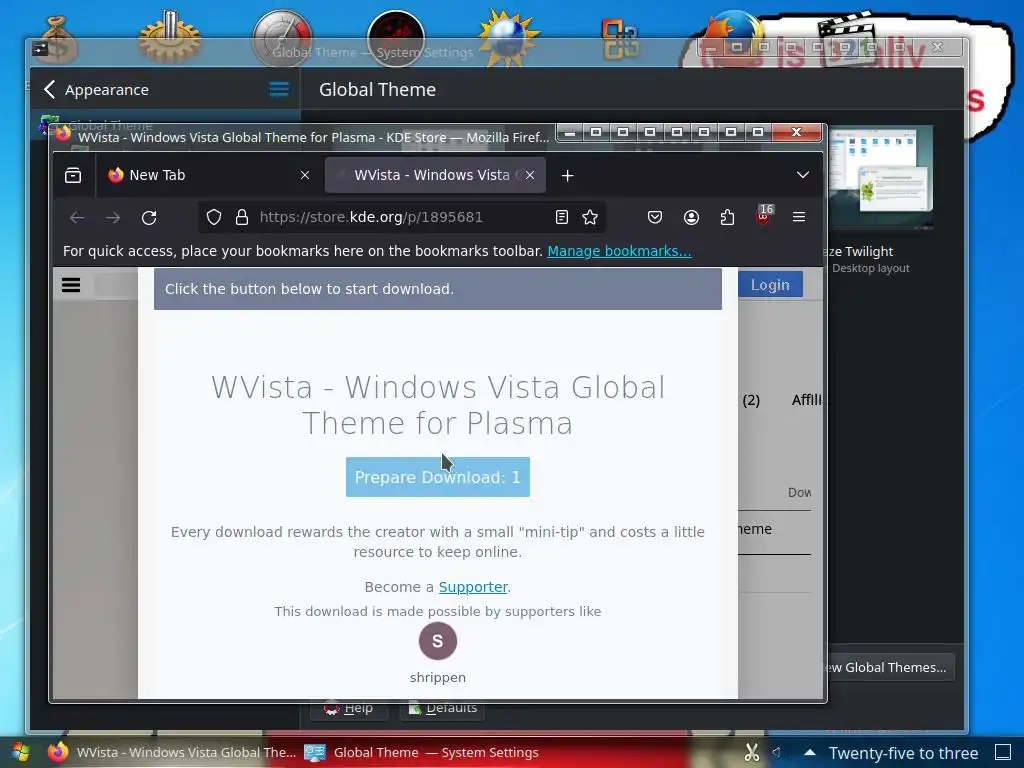Click the System Settings window menu icon
Image resolution: width=1024 pixels, height=768 pixels.
[x=40, y=48]
